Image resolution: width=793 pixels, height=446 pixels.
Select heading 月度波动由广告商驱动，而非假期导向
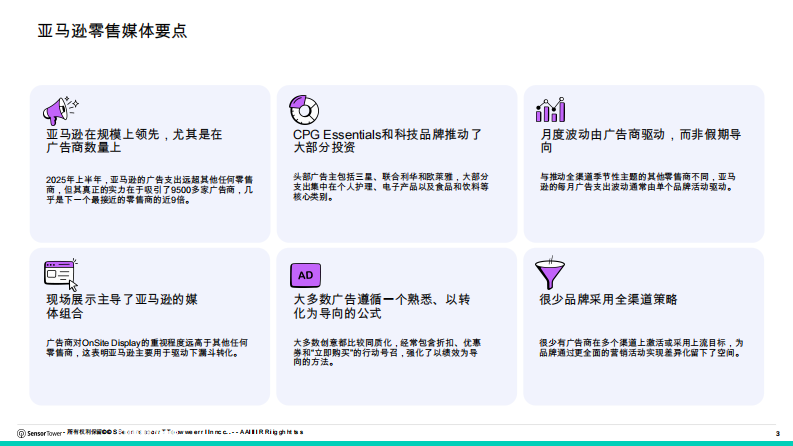click(640, 141)
